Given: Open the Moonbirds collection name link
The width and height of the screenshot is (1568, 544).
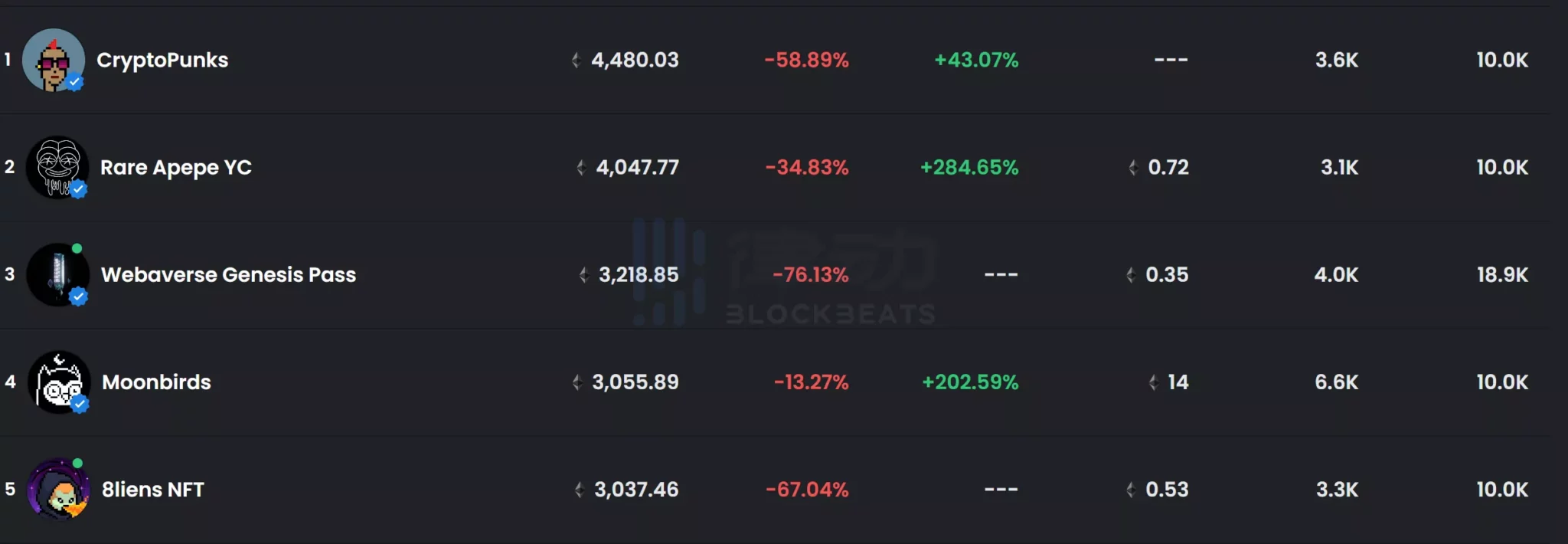Looking at the screenshot, I should point(156,382).
